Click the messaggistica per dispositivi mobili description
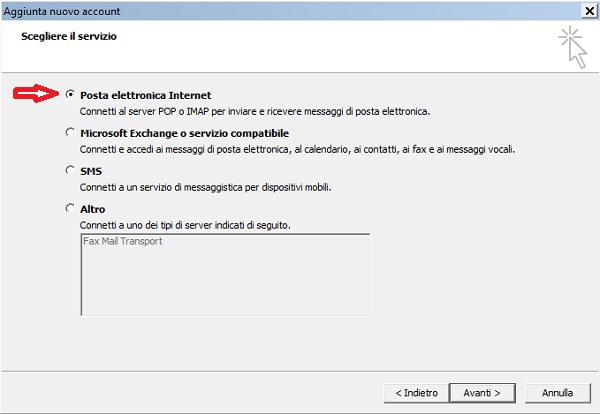 pyautogui.click(x=205, y=187)
